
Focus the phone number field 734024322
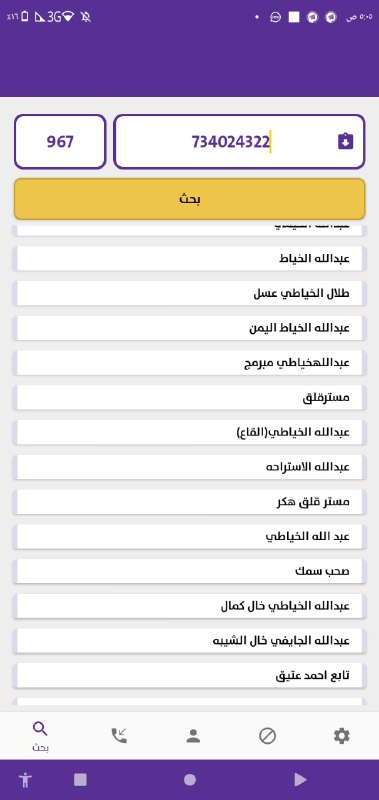[x=239, y=141]
